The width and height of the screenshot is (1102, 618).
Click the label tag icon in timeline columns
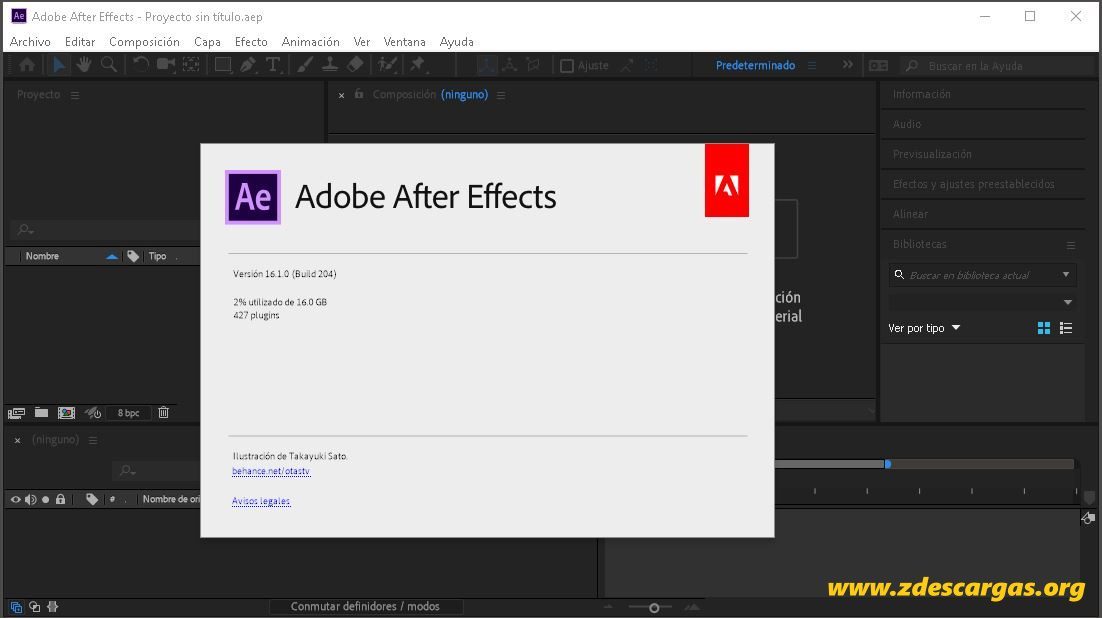(91, 499)
